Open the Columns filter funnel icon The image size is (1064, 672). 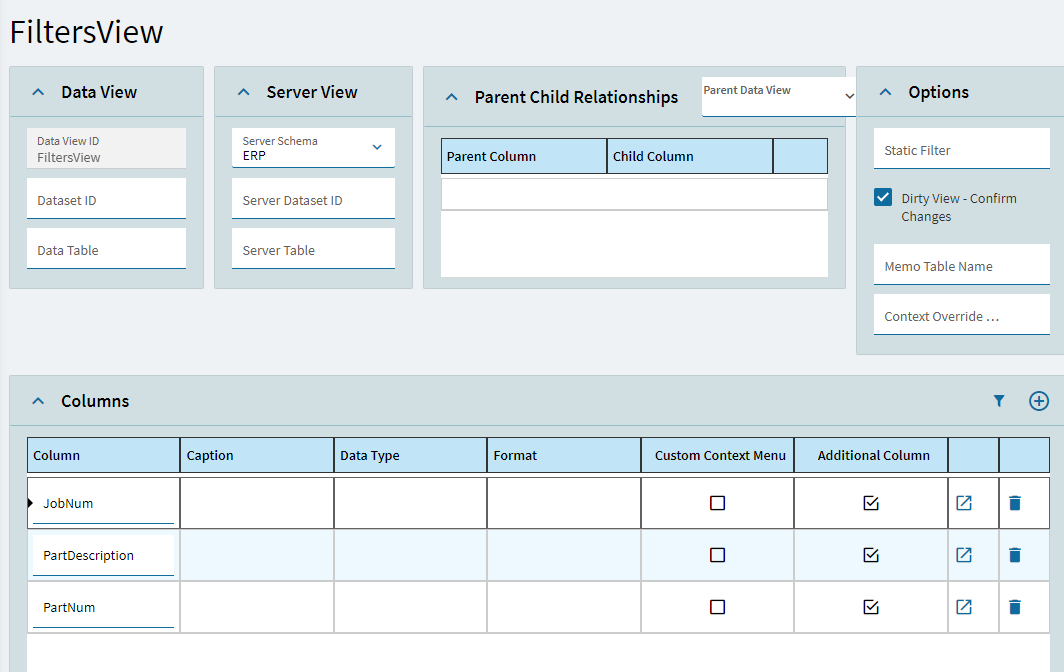pos(999,401)
